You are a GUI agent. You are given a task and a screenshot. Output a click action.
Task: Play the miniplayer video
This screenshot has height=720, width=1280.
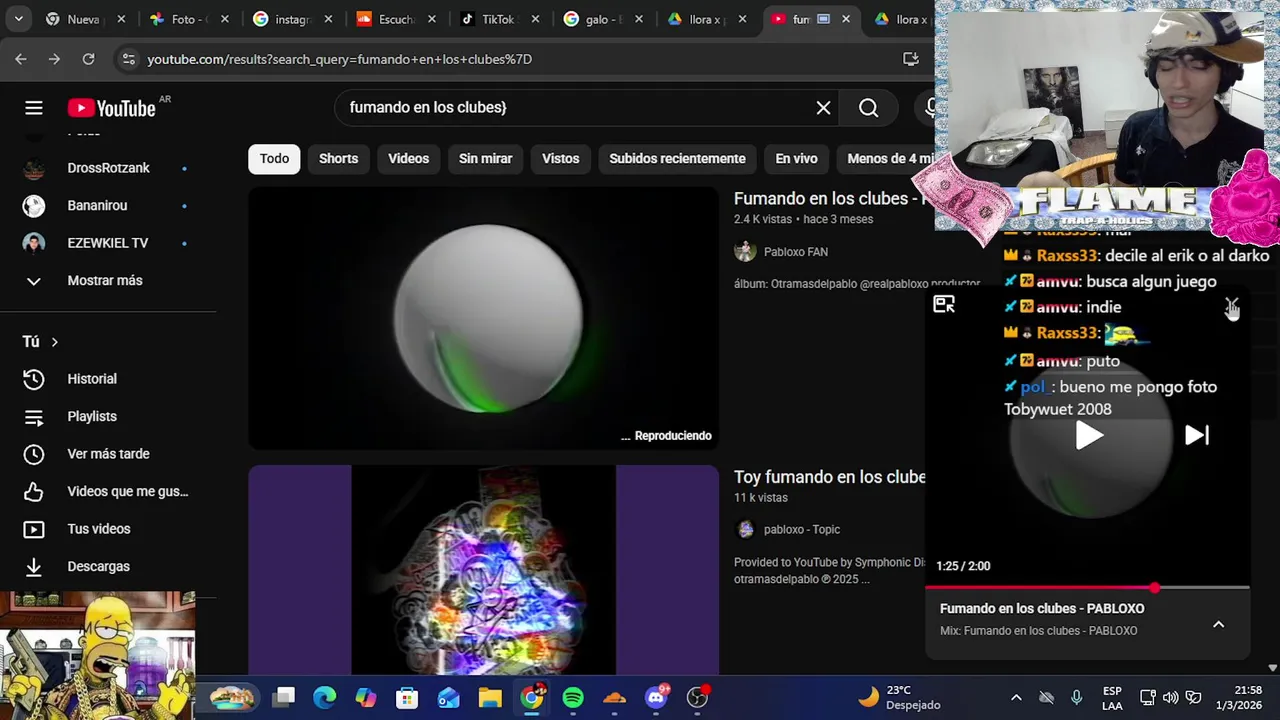pos(1088,436)
